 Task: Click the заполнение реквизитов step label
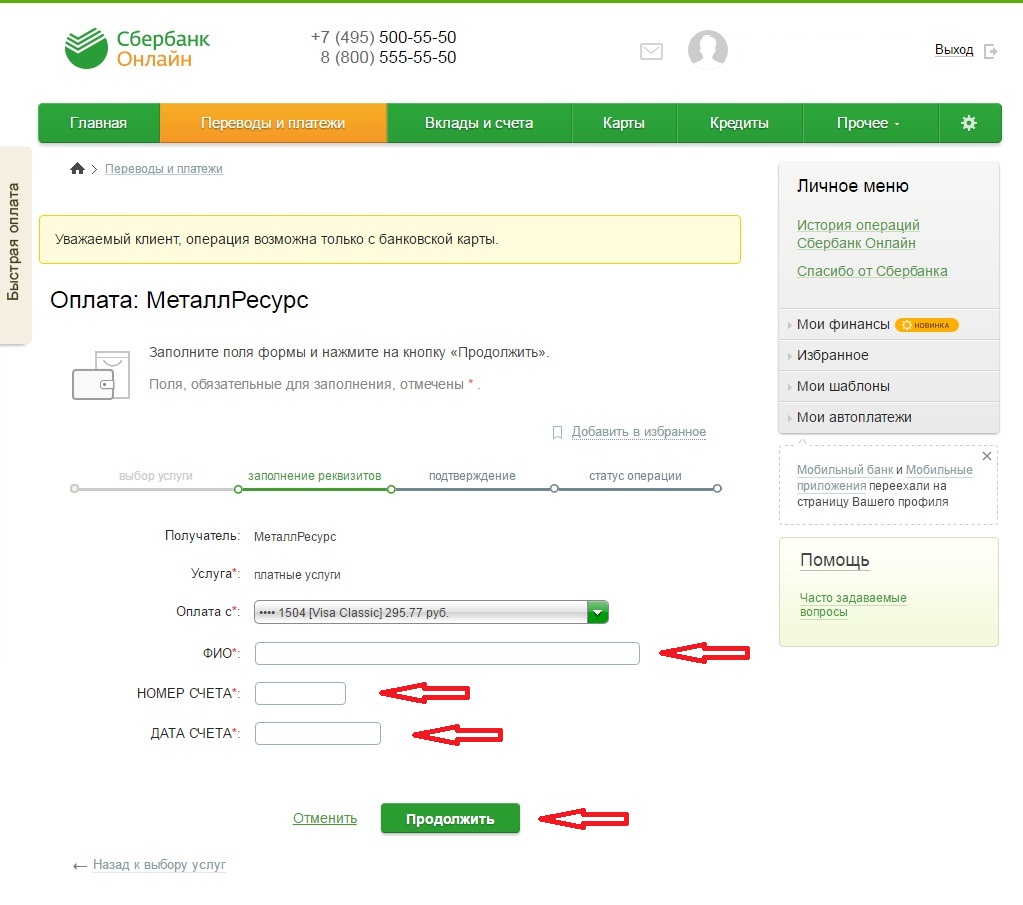pos(314,476)
